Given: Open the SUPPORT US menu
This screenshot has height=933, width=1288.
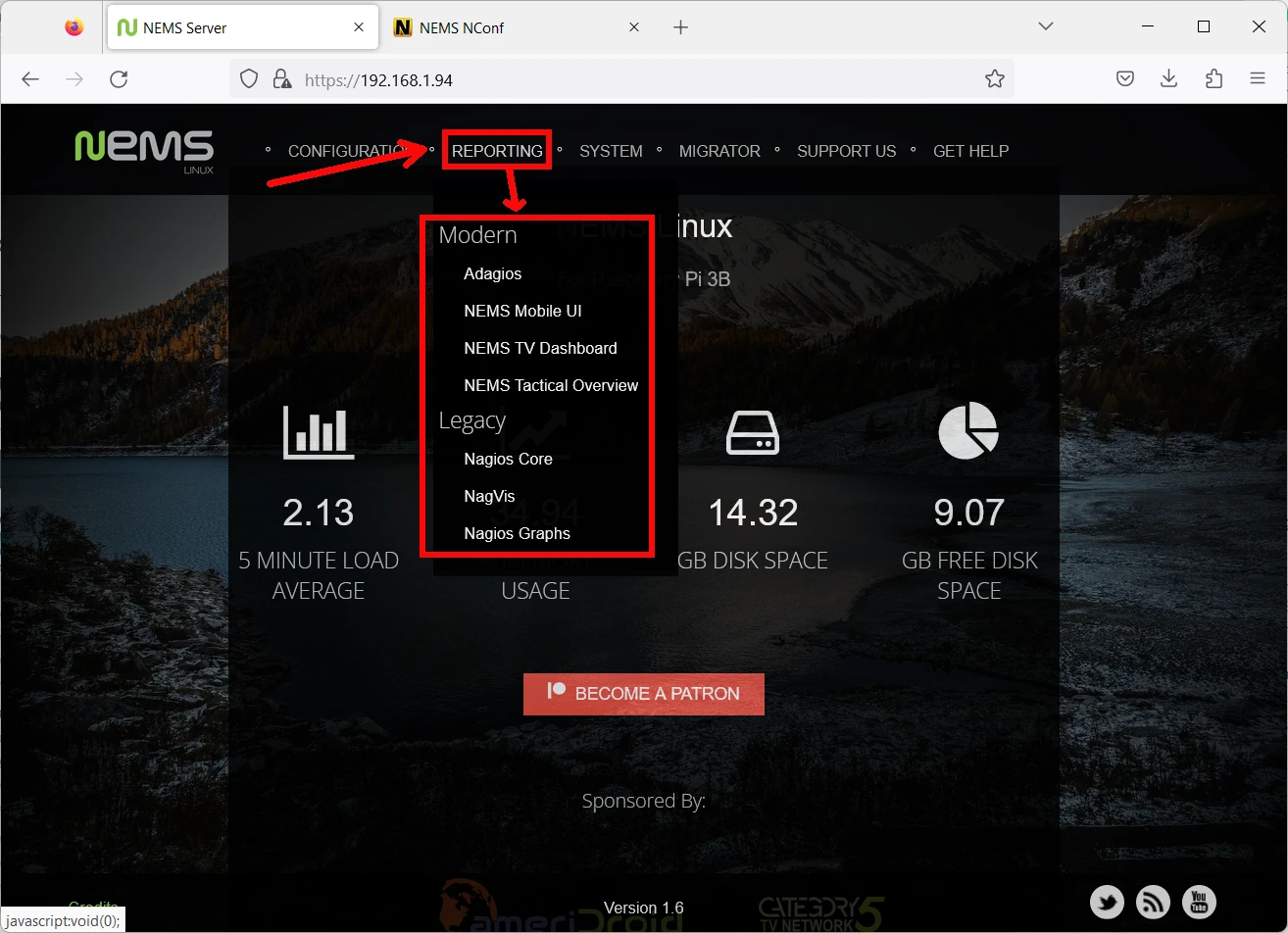Looking at the screenshot, I should pos(847,151).
